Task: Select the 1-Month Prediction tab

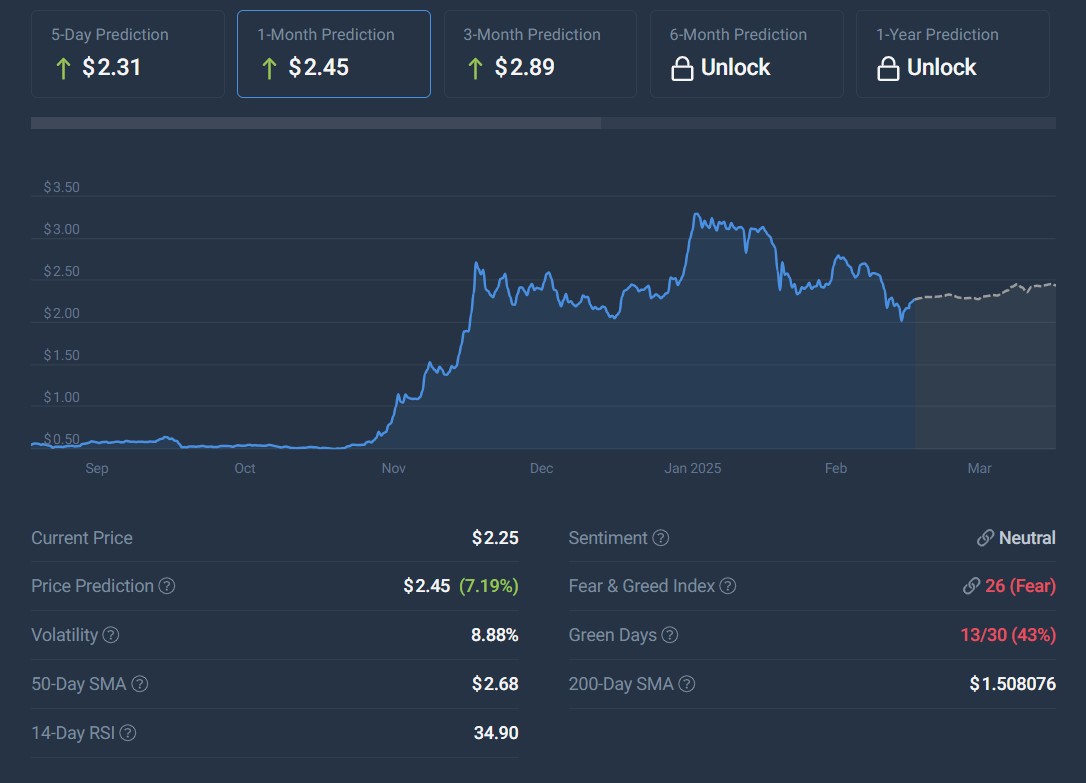Action: [333, 54]
